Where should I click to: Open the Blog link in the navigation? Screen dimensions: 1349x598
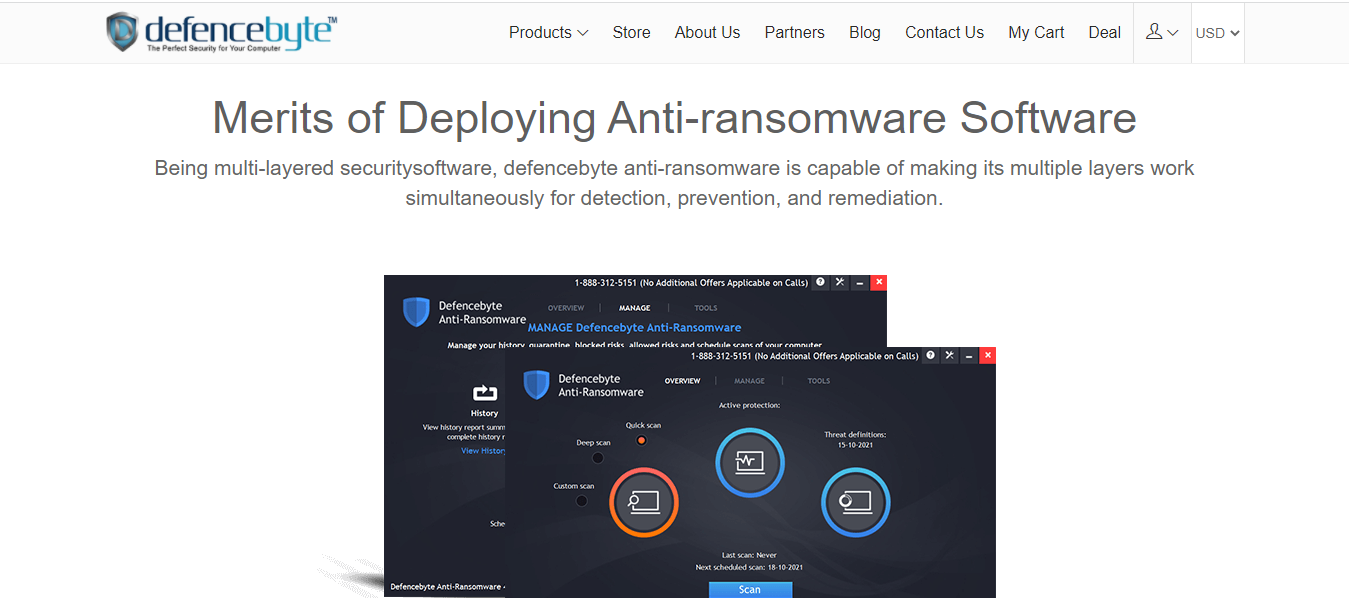865,32
